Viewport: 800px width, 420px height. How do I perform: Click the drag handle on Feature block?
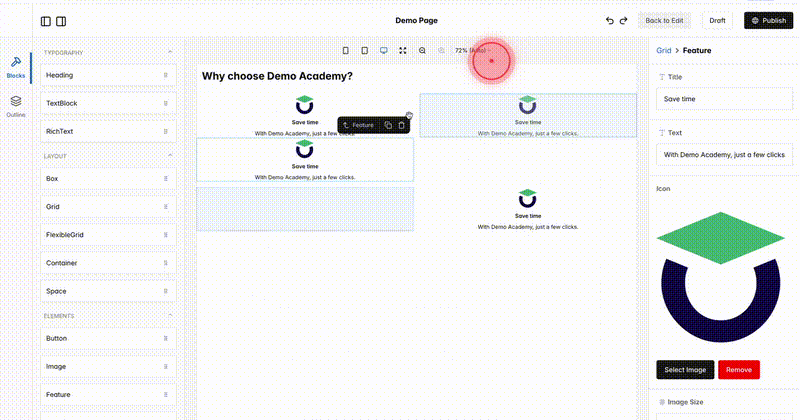pos(165,394)
